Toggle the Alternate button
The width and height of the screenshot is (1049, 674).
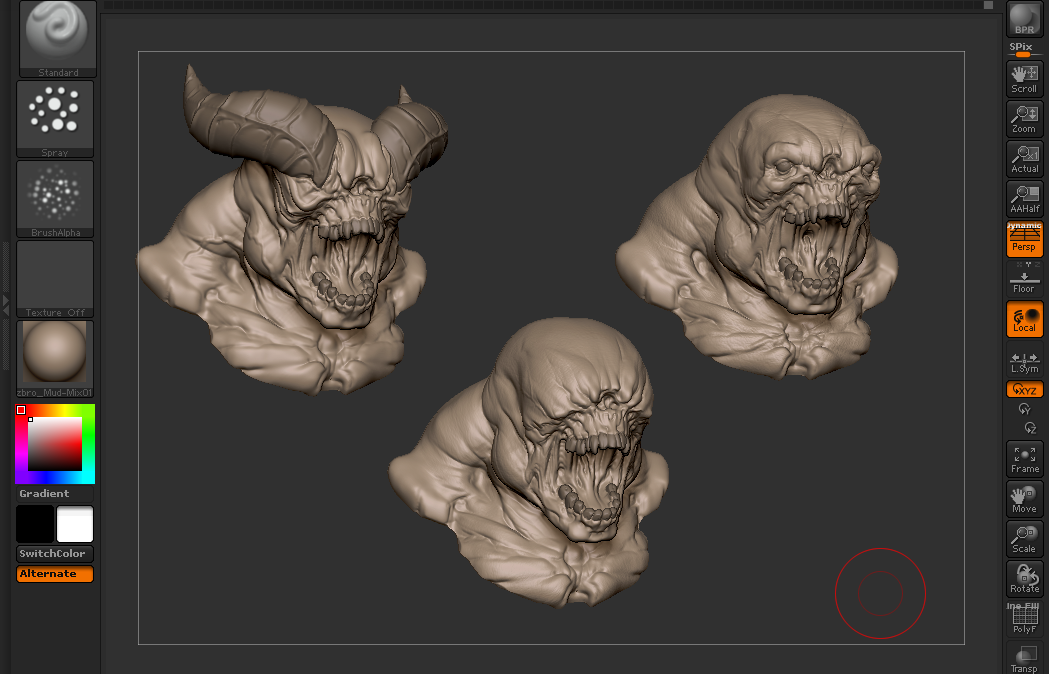55,574
